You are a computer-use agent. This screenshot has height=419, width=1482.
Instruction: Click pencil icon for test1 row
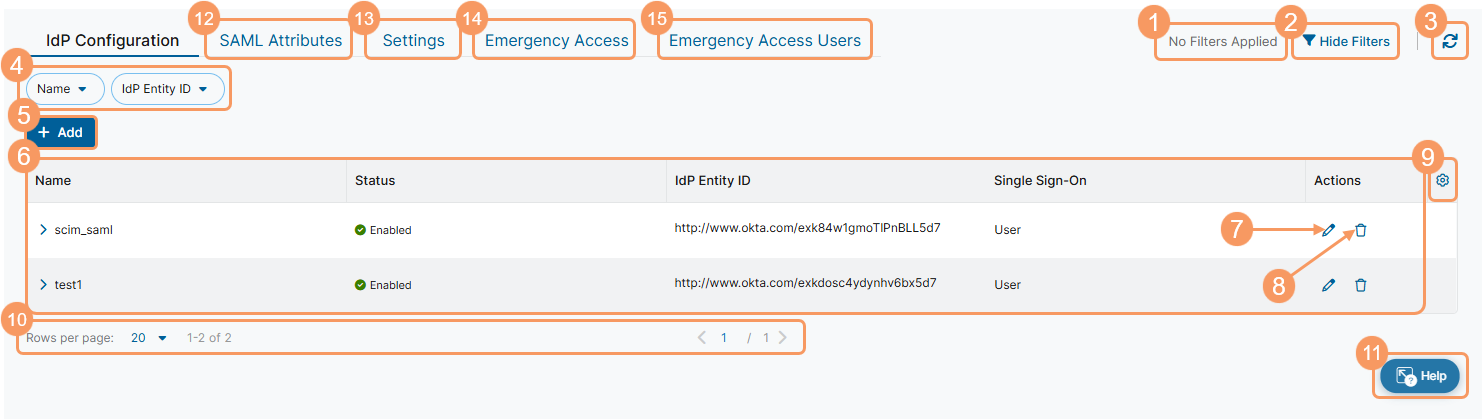pyautogui.click(x=1328, y=285)
